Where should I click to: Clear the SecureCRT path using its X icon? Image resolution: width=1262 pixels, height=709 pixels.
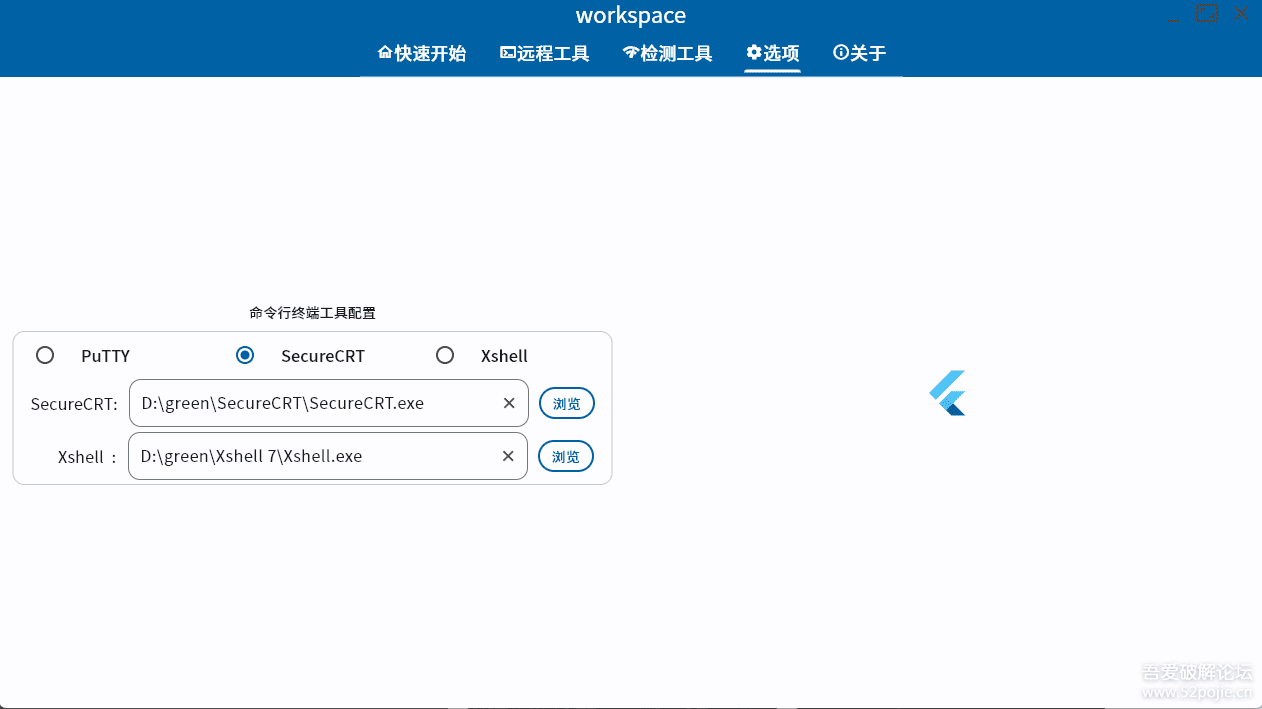[x=509, y=403]
